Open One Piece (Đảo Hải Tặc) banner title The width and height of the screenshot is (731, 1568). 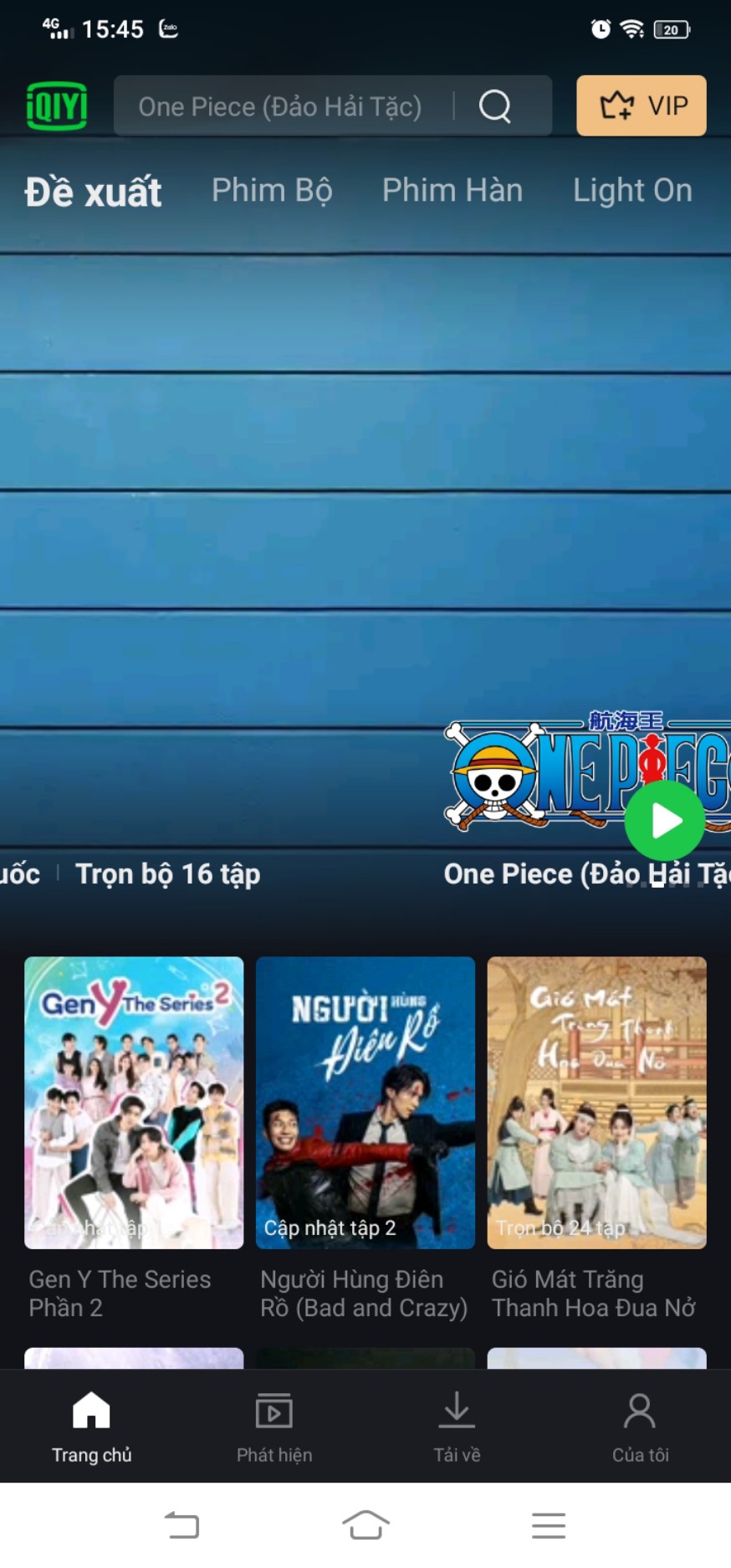pos(587,874)
